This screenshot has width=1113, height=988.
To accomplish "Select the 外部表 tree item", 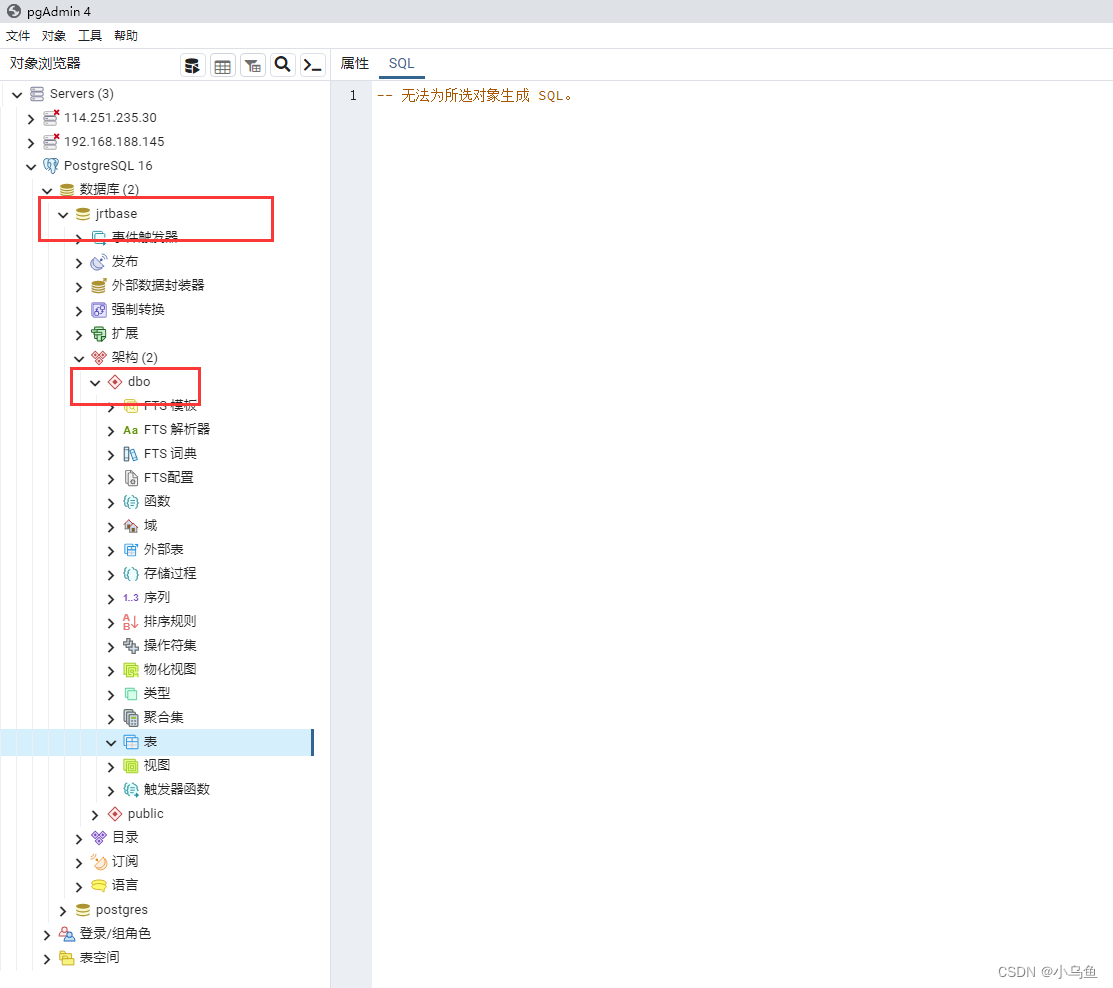I will pyautogui.click(x=163, y=549).
